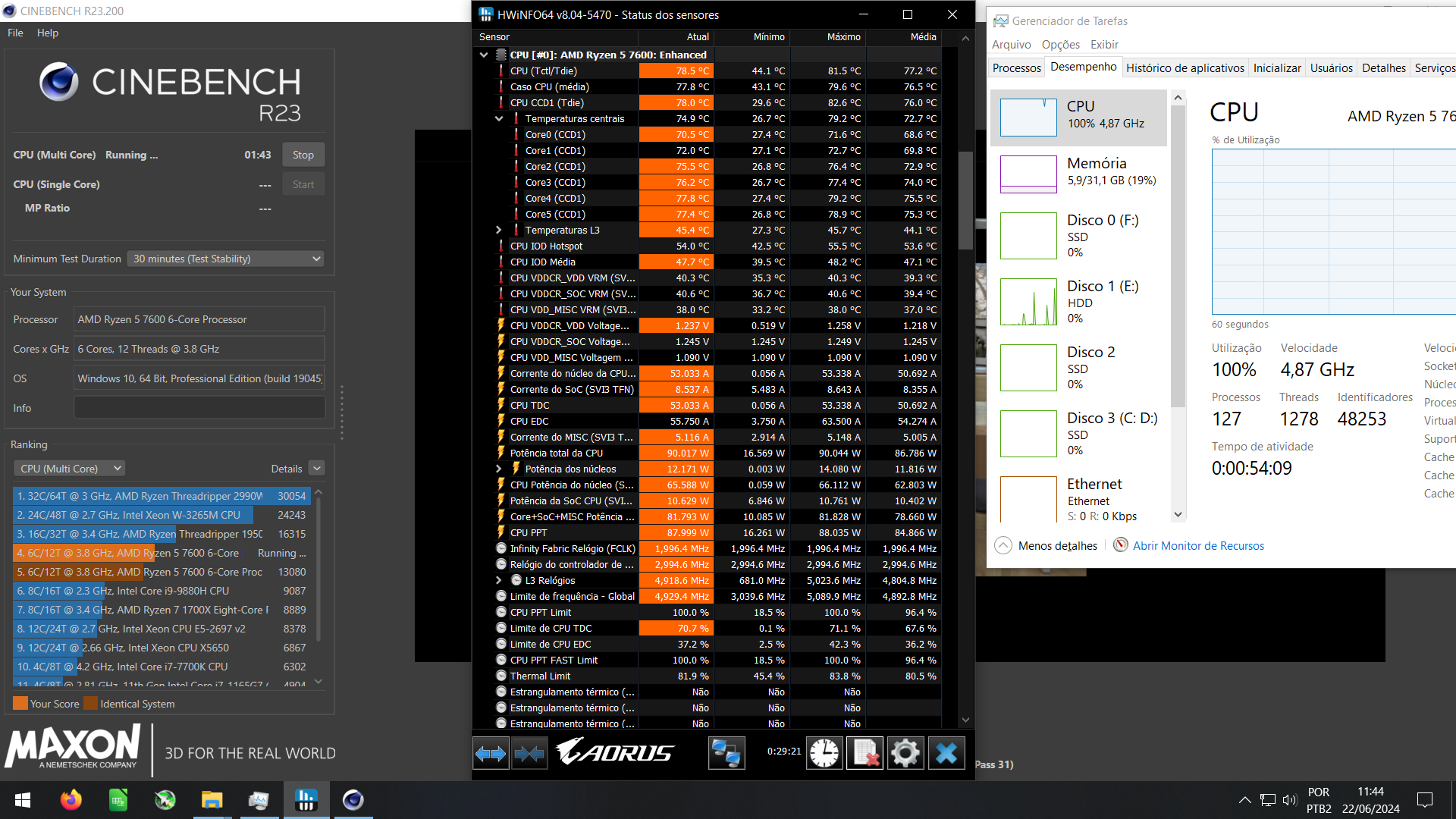
Task: Open Opções menu in Task Manager
Action: pyautogui.click(x=1061, y=45)
